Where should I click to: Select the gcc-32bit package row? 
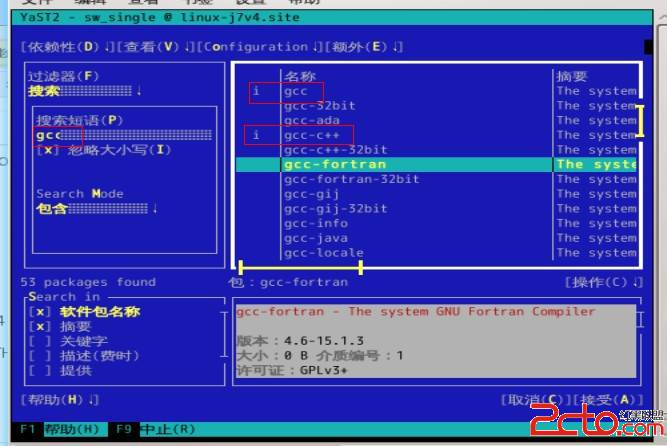coord(436,106)
